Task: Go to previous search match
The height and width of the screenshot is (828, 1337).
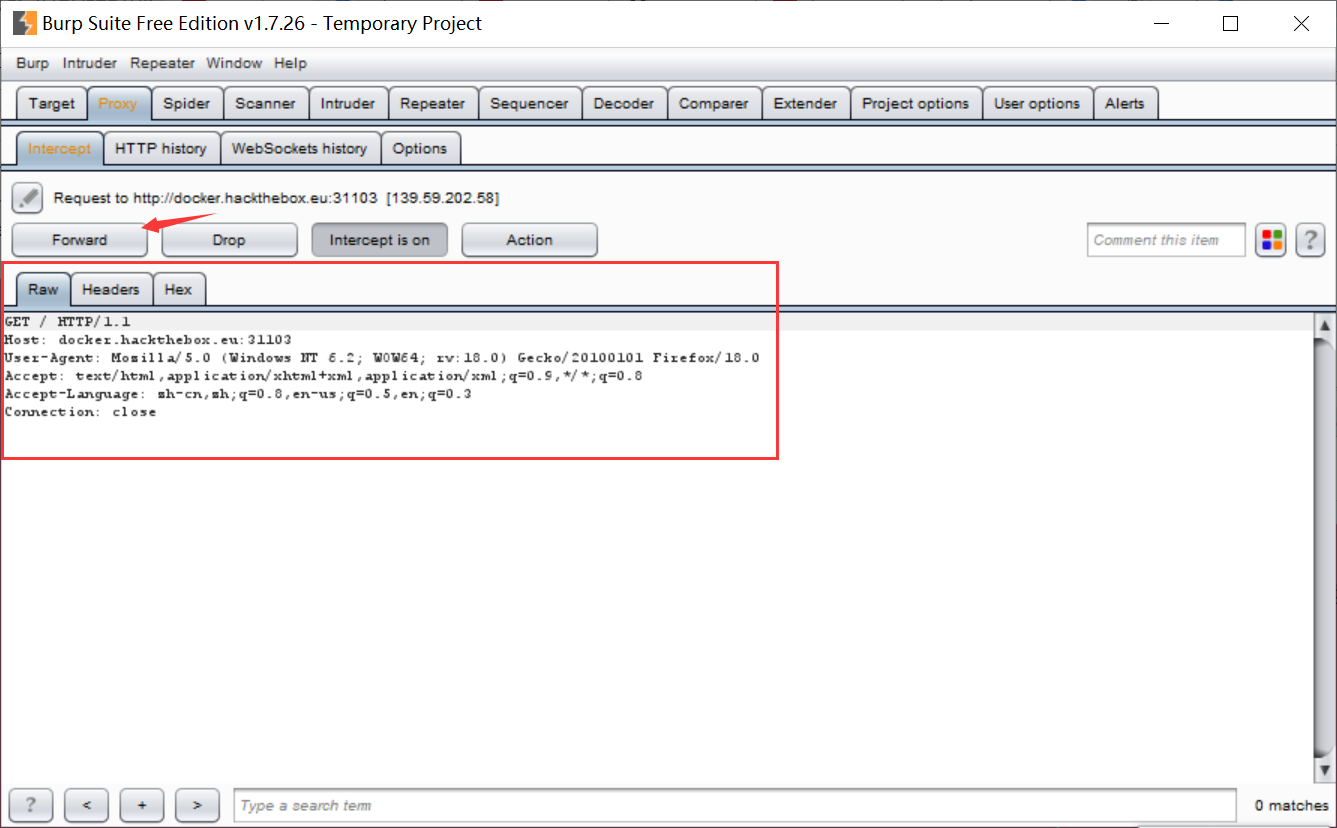Action: tap(87, 805)
